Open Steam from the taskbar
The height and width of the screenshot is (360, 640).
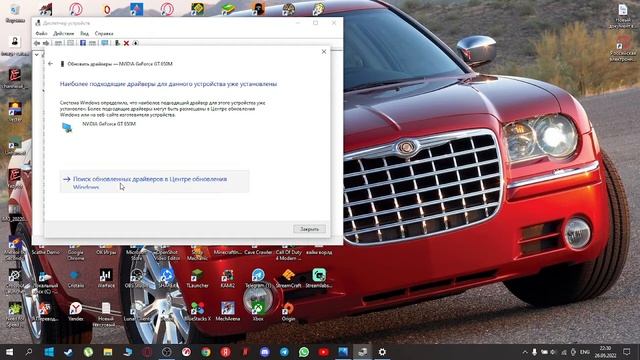click(x=68, y=352)
